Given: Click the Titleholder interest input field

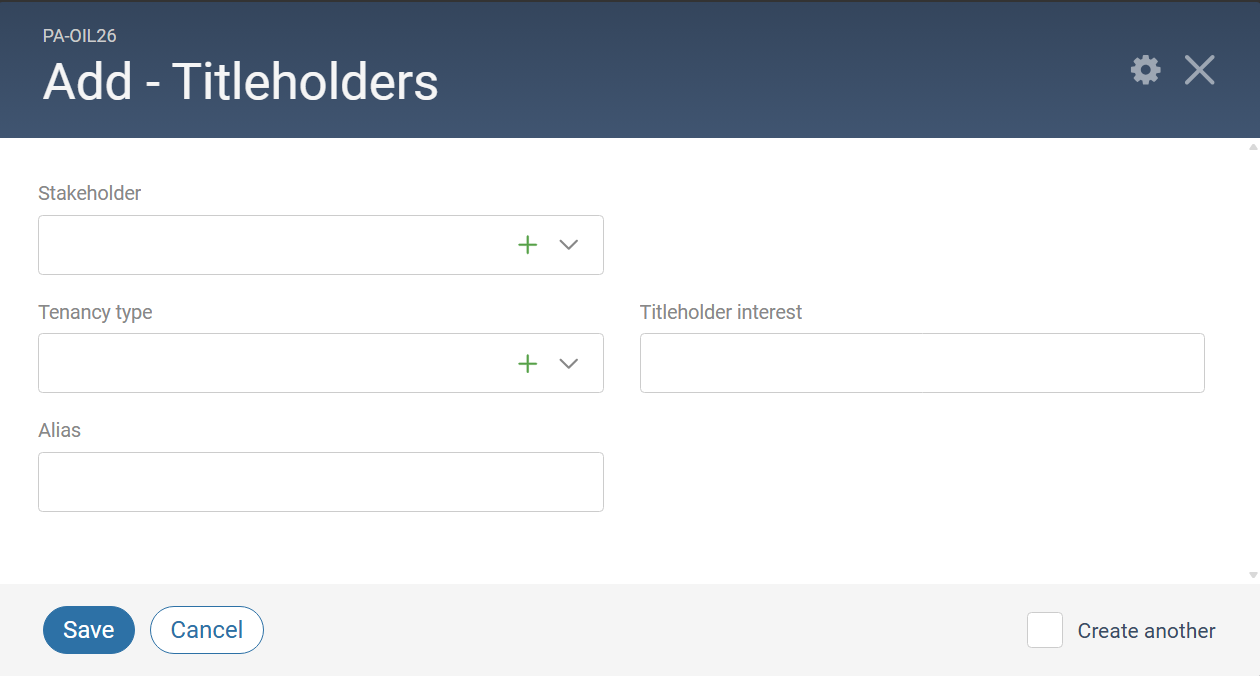Looking at the screenshot, I should pos(922,363).
